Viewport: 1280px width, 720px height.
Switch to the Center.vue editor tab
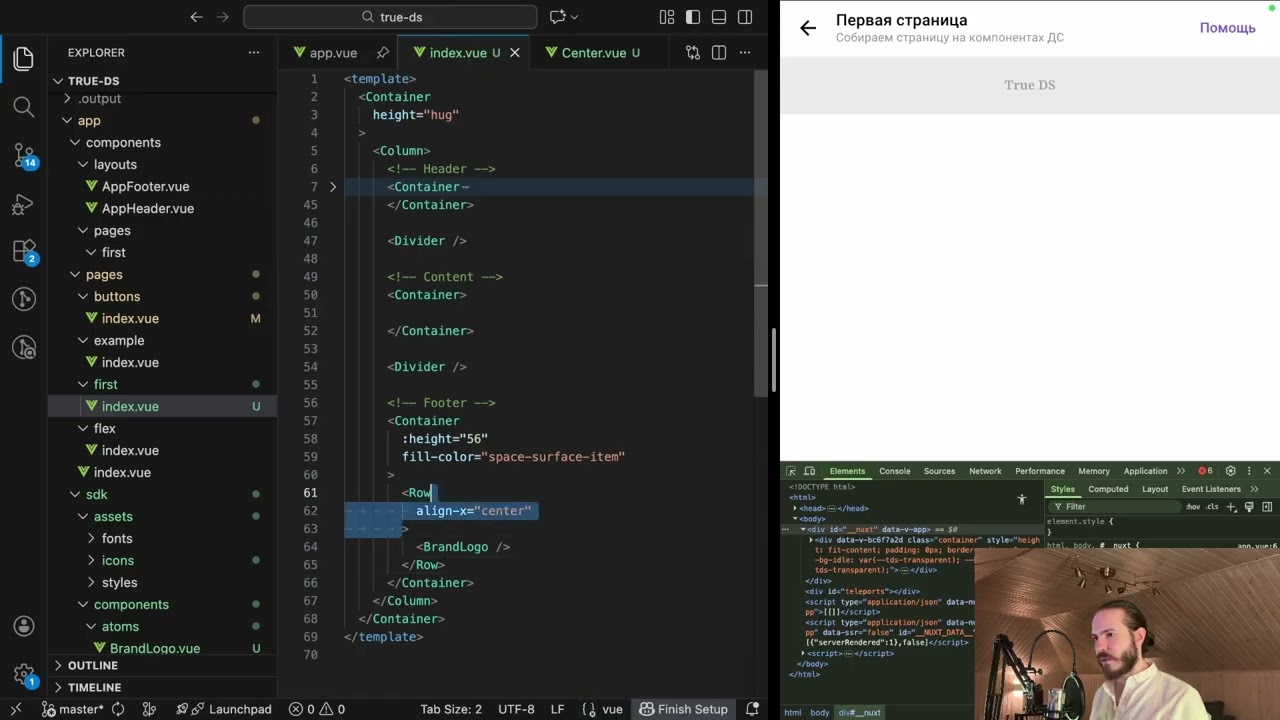(593, 53)
